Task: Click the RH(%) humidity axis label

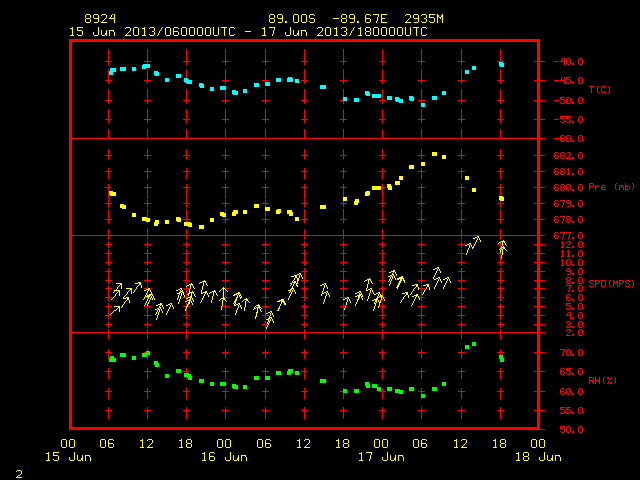Action: point(602,380)
